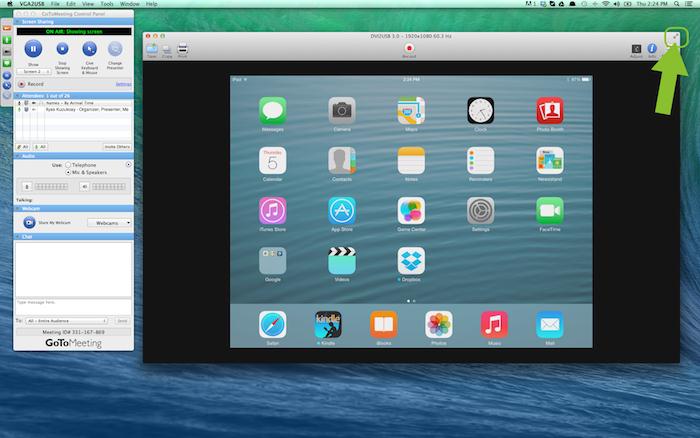Pause screen sharing with the Show button
The width and height of the screenshot is (700, 438).
pyautogui.click(x=32, y=47)
